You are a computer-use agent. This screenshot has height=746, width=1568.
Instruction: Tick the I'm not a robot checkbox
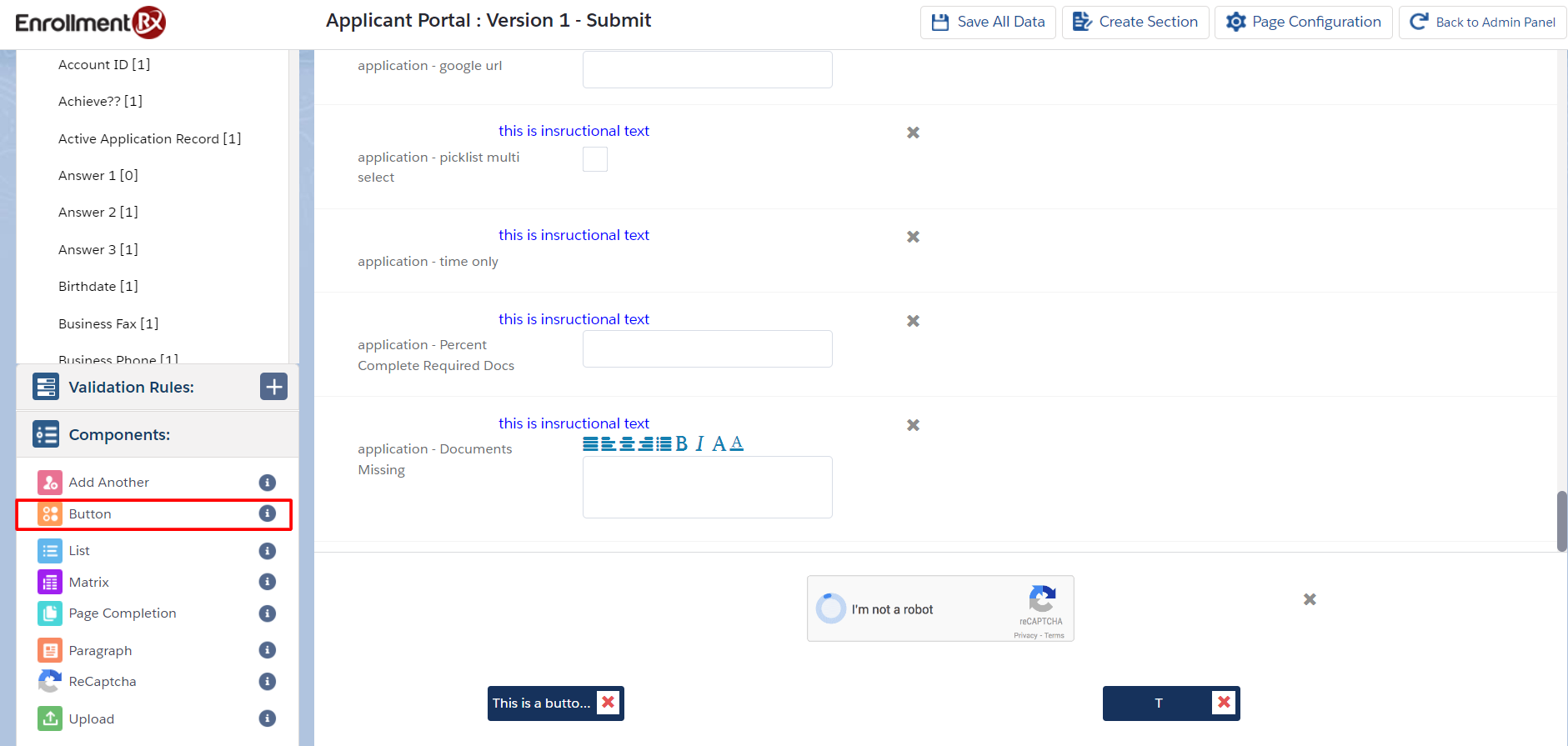coord(831,608)
